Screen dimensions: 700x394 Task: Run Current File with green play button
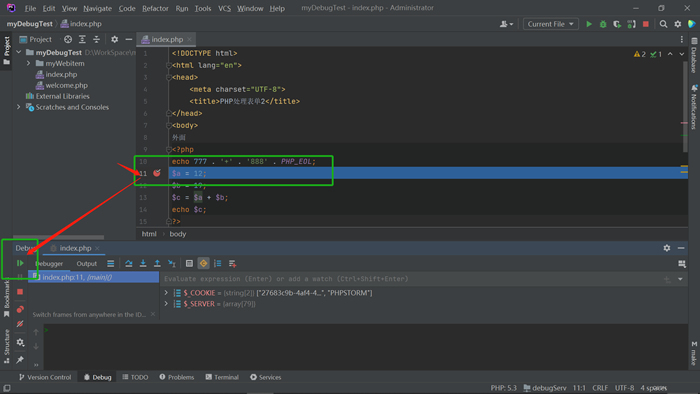click(589, 24)
